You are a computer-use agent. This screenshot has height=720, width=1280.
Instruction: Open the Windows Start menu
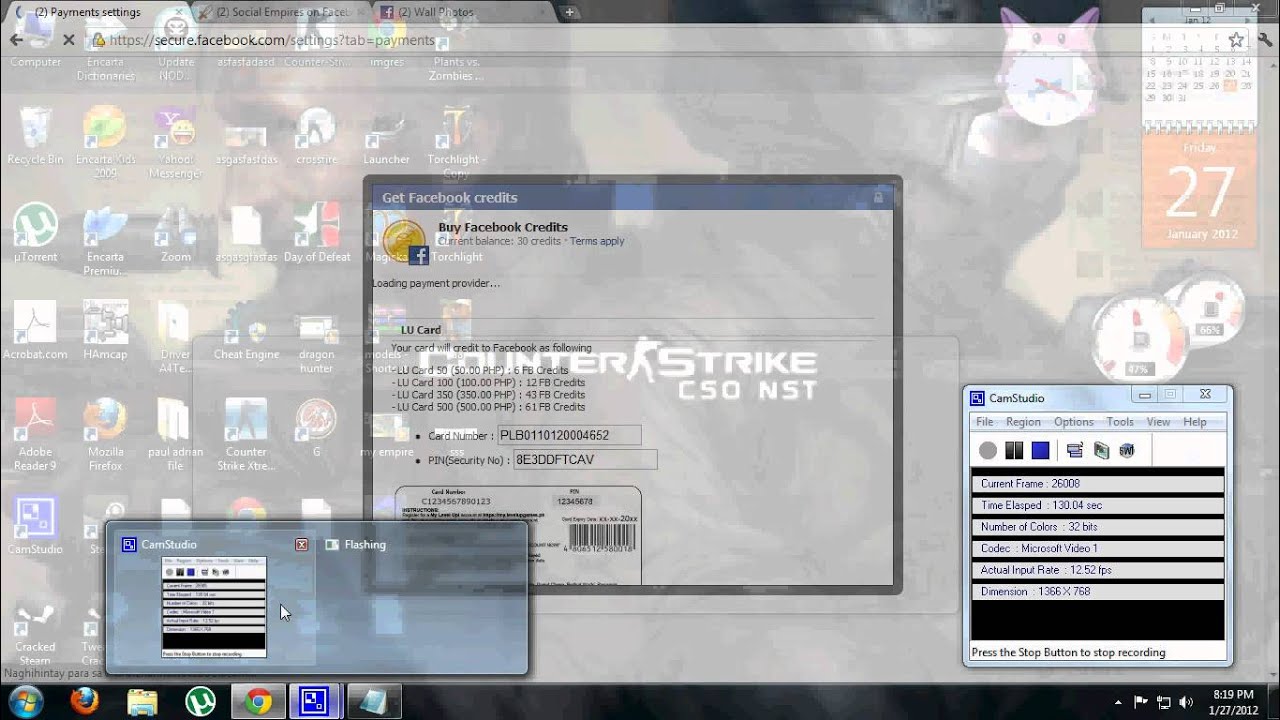[24, 702]
